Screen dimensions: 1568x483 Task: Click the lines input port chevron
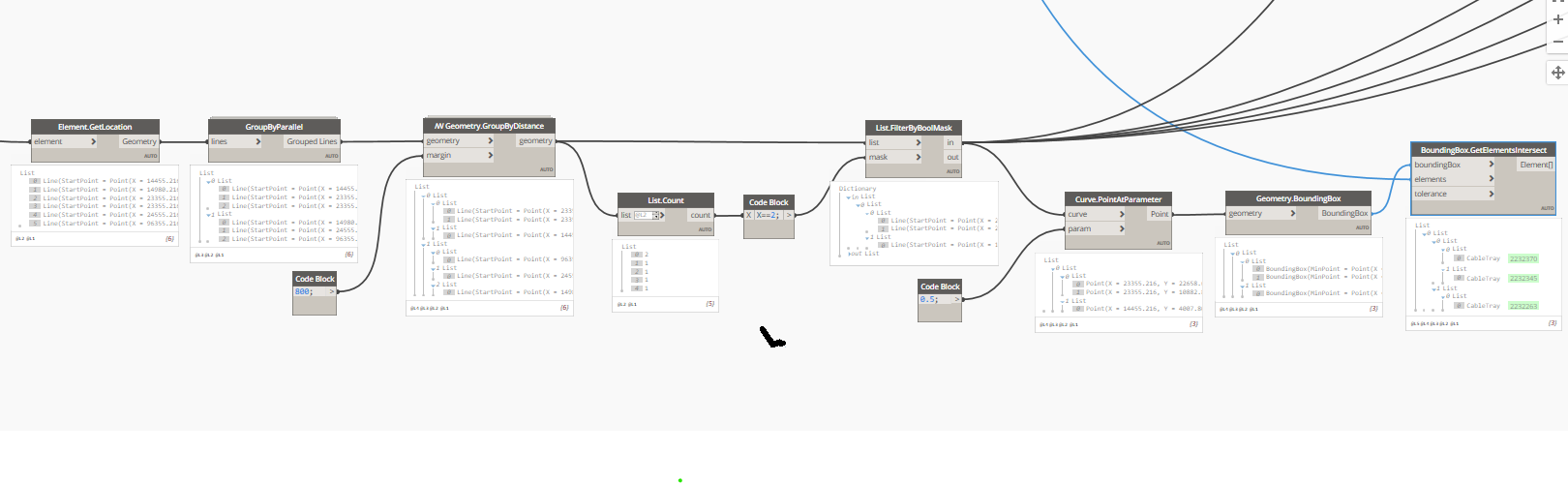click(258, 141)
